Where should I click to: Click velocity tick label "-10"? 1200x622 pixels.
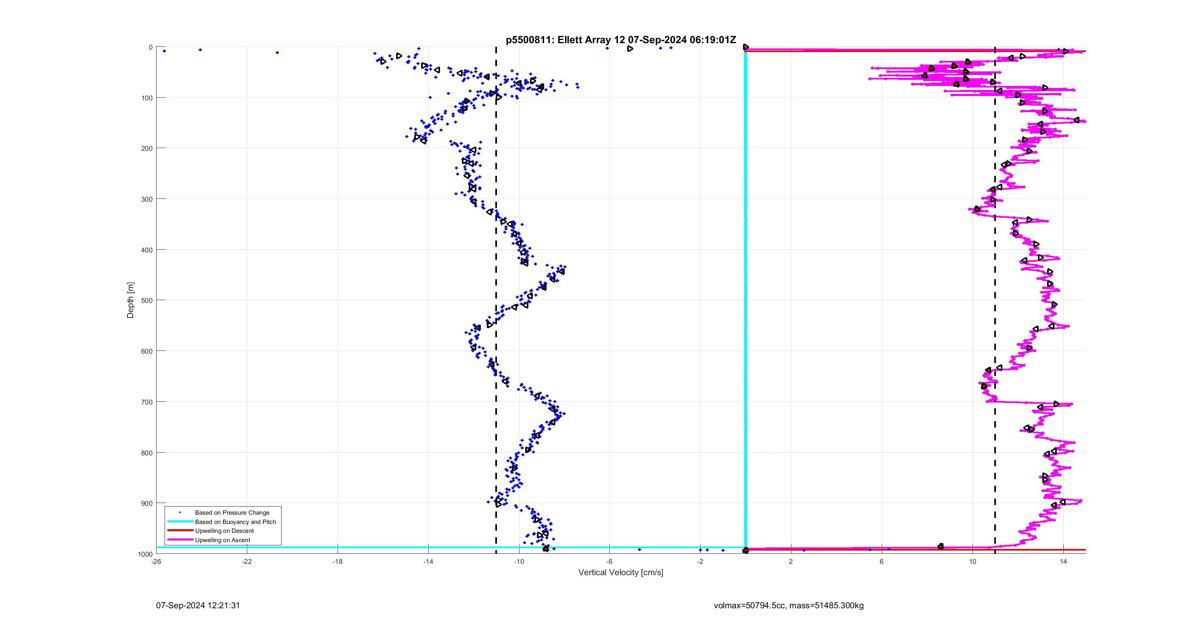(x=519, y=562)
